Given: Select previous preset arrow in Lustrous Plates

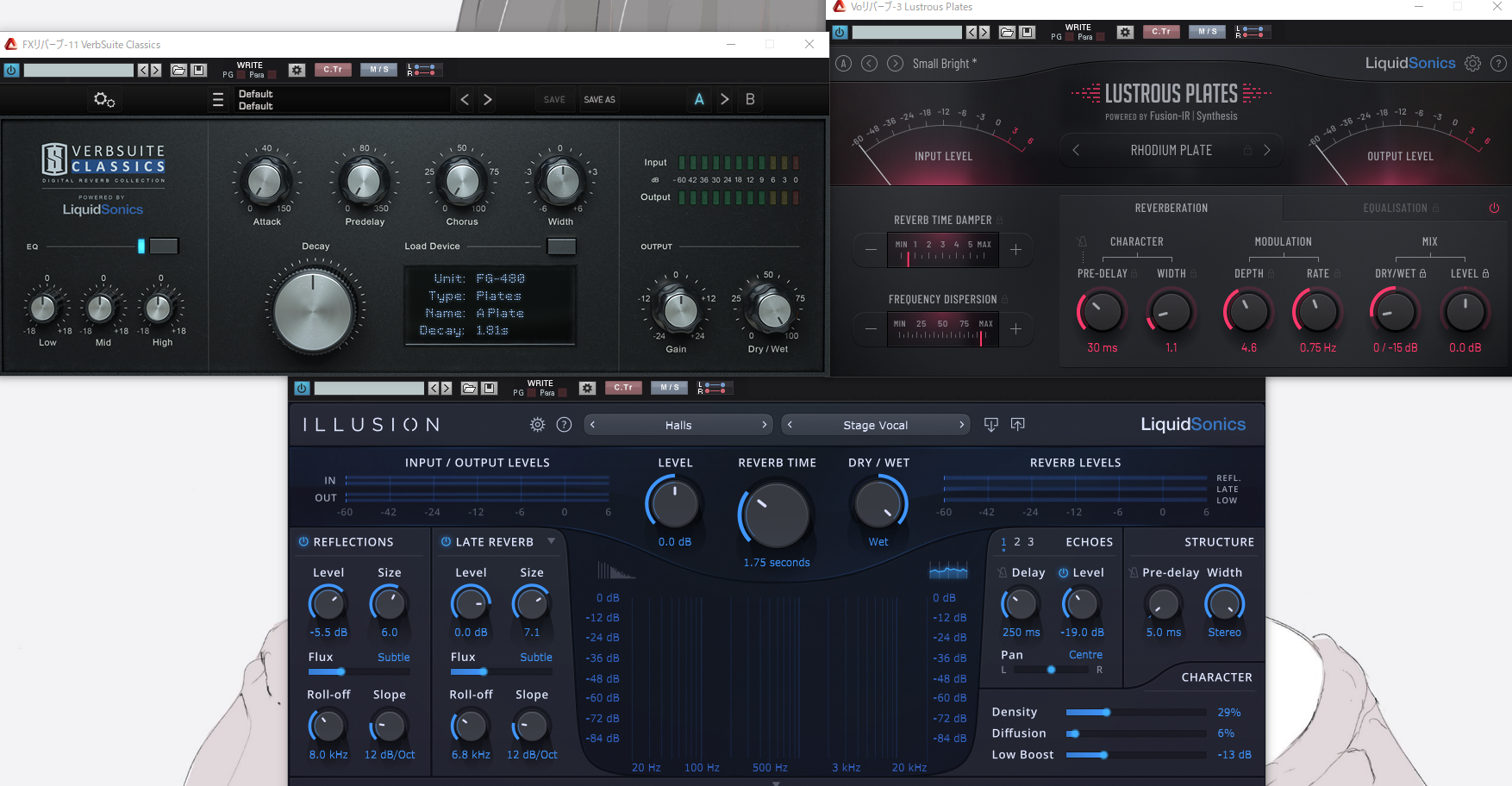Looking at the screenshot, I should coord(870,63).
